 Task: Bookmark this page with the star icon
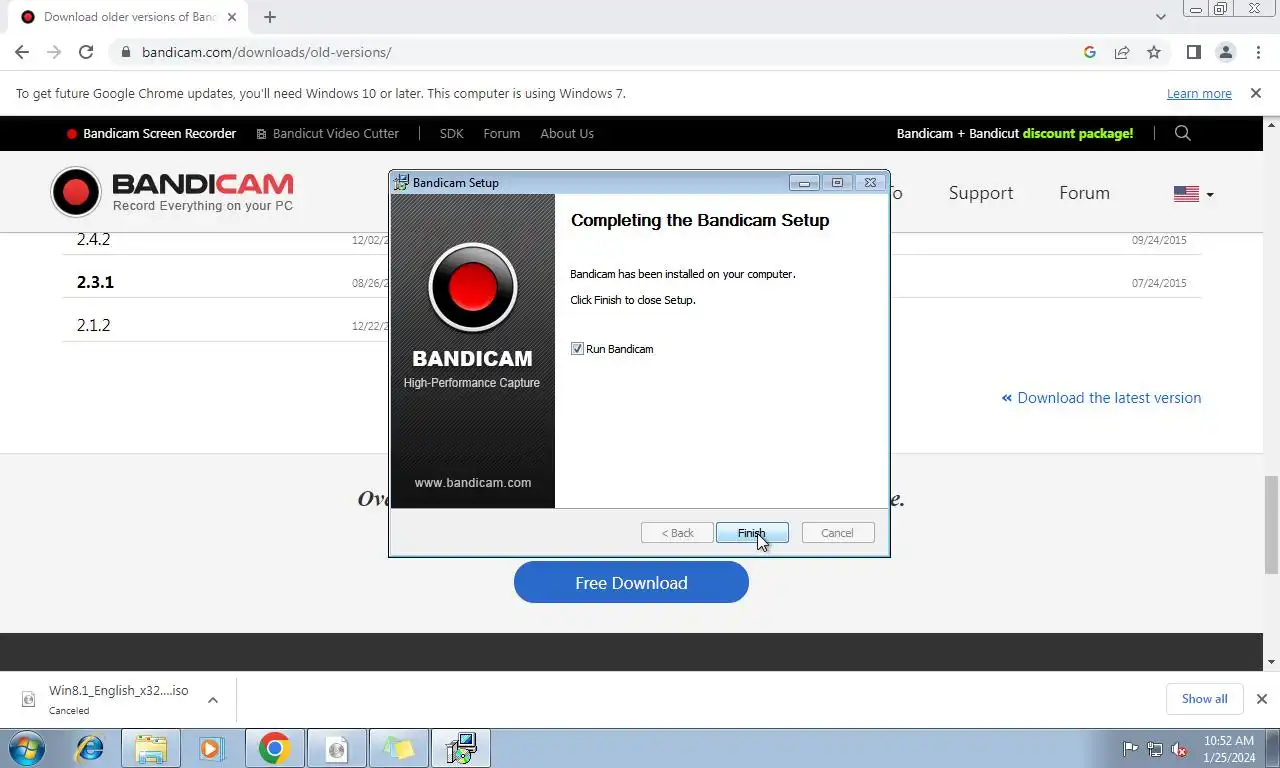pyautogui.click(x=1154, y=52)
